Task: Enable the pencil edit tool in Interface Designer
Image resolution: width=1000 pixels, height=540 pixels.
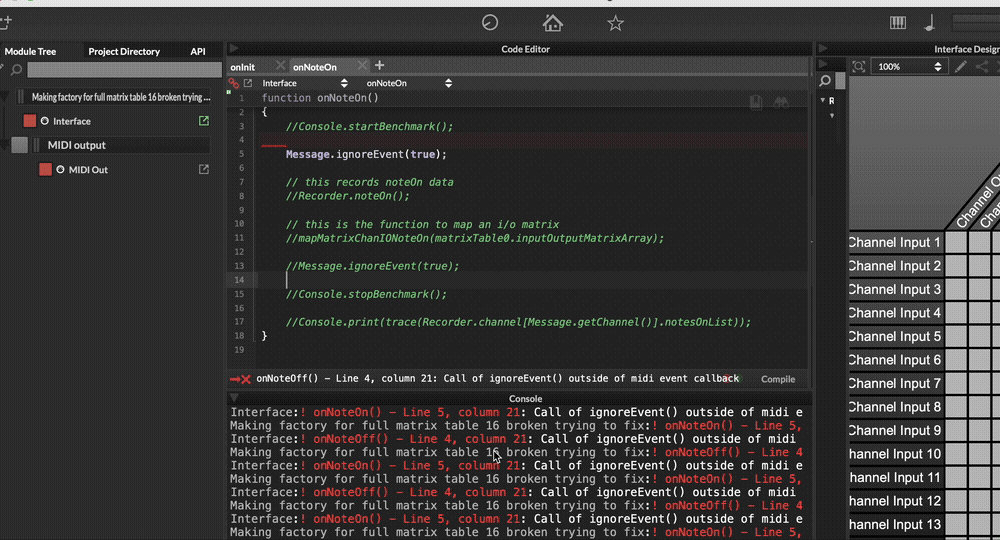Action: tap(960, 66)
